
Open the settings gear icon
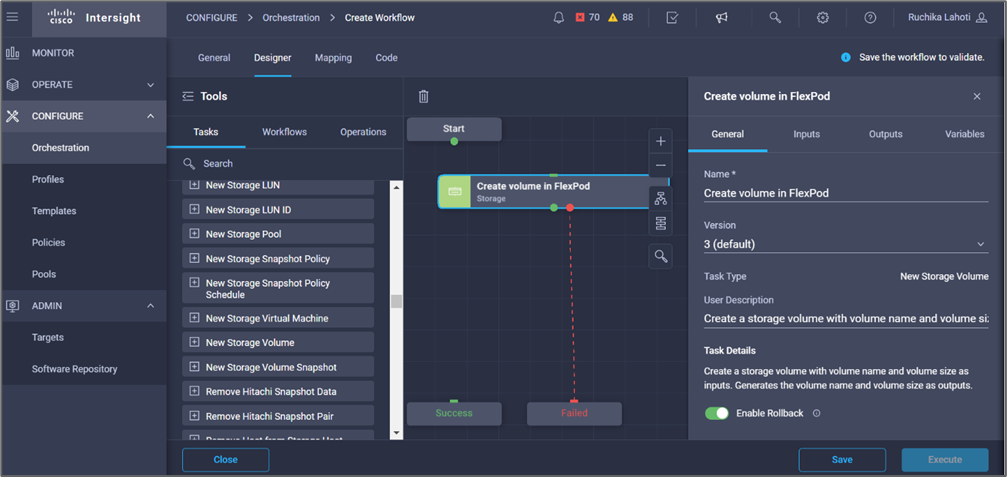pos(822,18)
